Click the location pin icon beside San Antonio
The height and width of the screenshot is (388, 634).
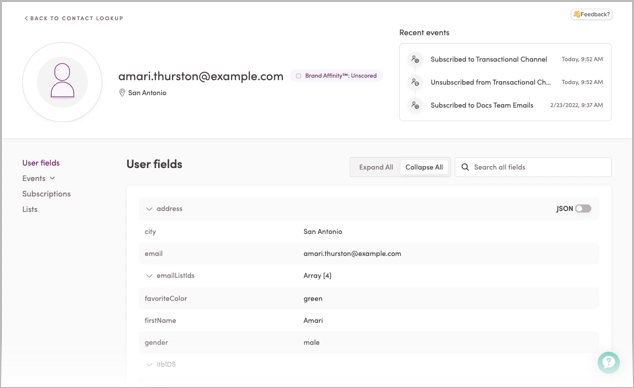(x=122, y=93)
